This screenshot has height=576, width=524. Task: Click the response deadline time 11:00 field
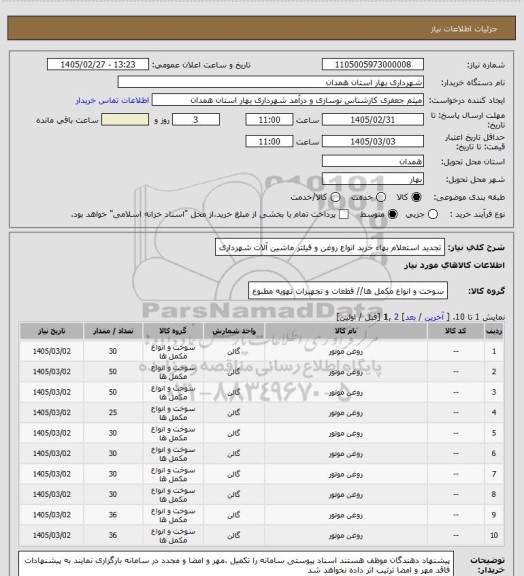(x=269, y=120)
